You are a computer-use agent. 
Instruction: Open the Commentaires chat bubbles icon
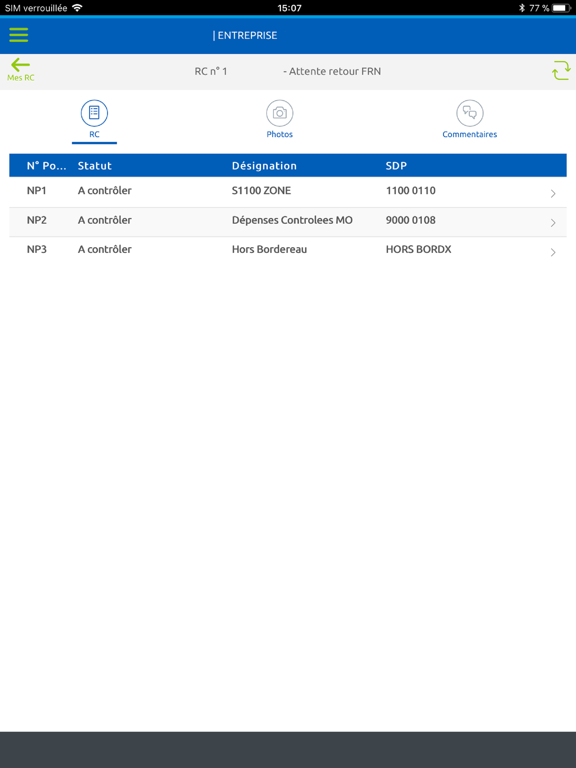[470, 113]
